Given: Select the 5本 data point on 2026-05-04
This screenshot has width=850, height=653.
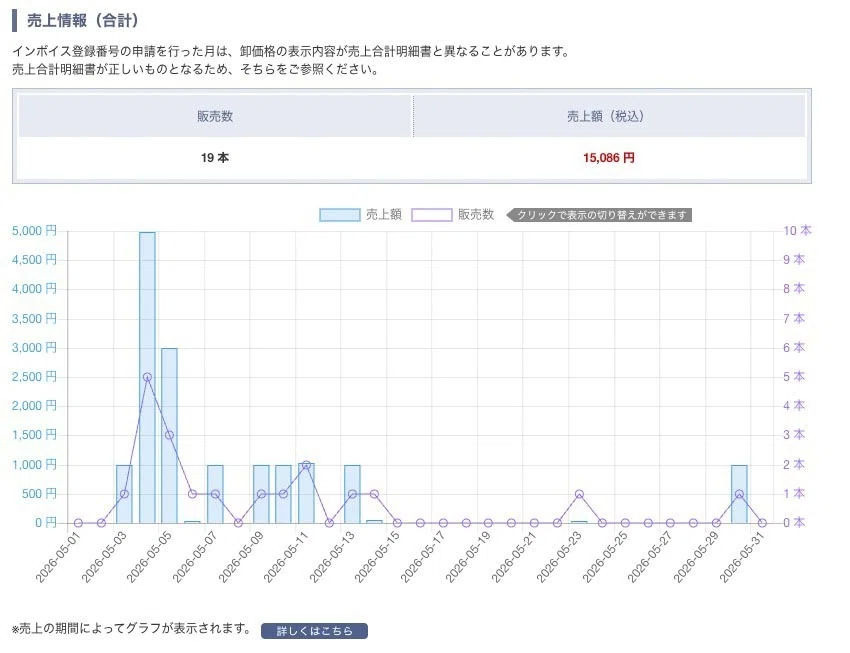Looking at the screenshot, I should [x=147, y=377].
